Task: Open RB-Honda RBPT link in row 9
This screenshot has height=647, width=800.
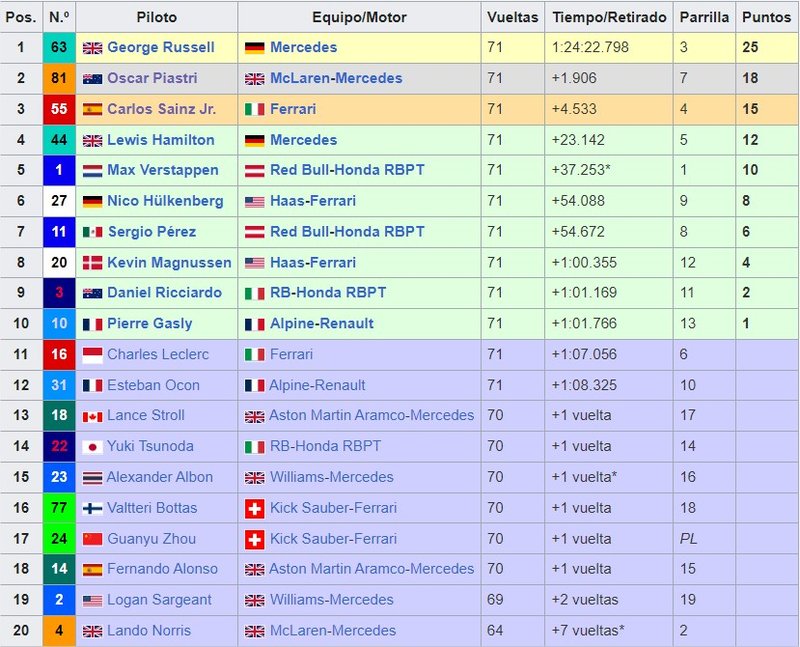Action: [328, 292]
